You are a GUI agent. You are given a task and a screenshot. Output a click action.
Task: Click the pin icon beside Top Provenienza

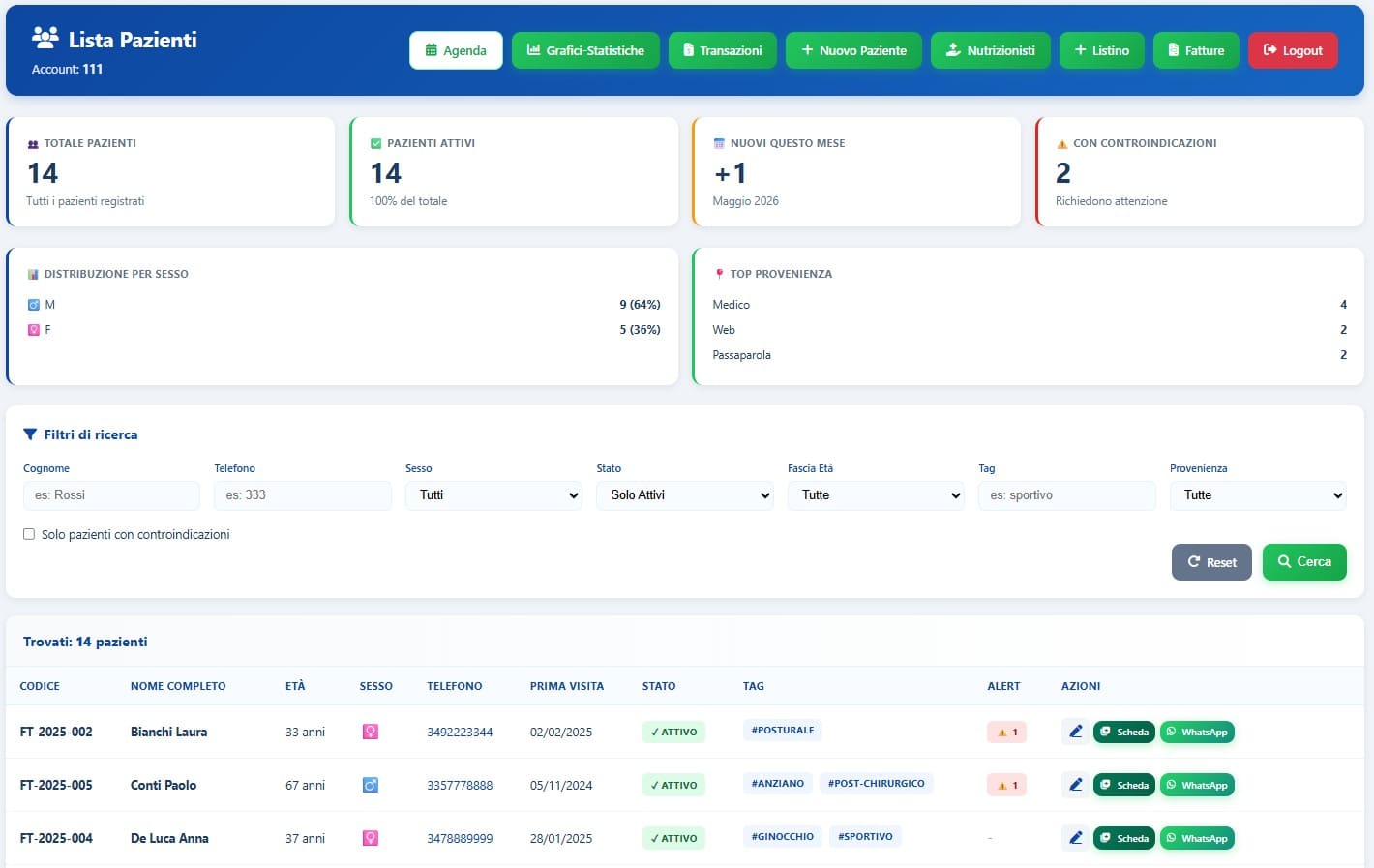(719, 274)
